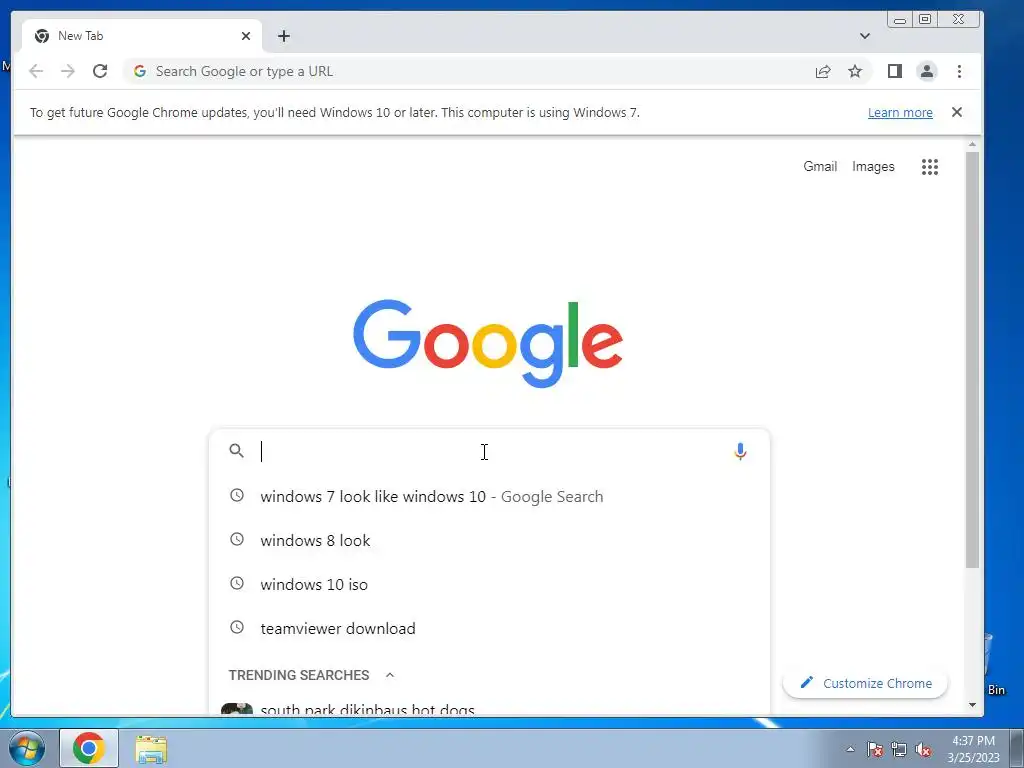Open a new tab with plus button
Screen dimensions: 1024x768
(x=283, y=36)
